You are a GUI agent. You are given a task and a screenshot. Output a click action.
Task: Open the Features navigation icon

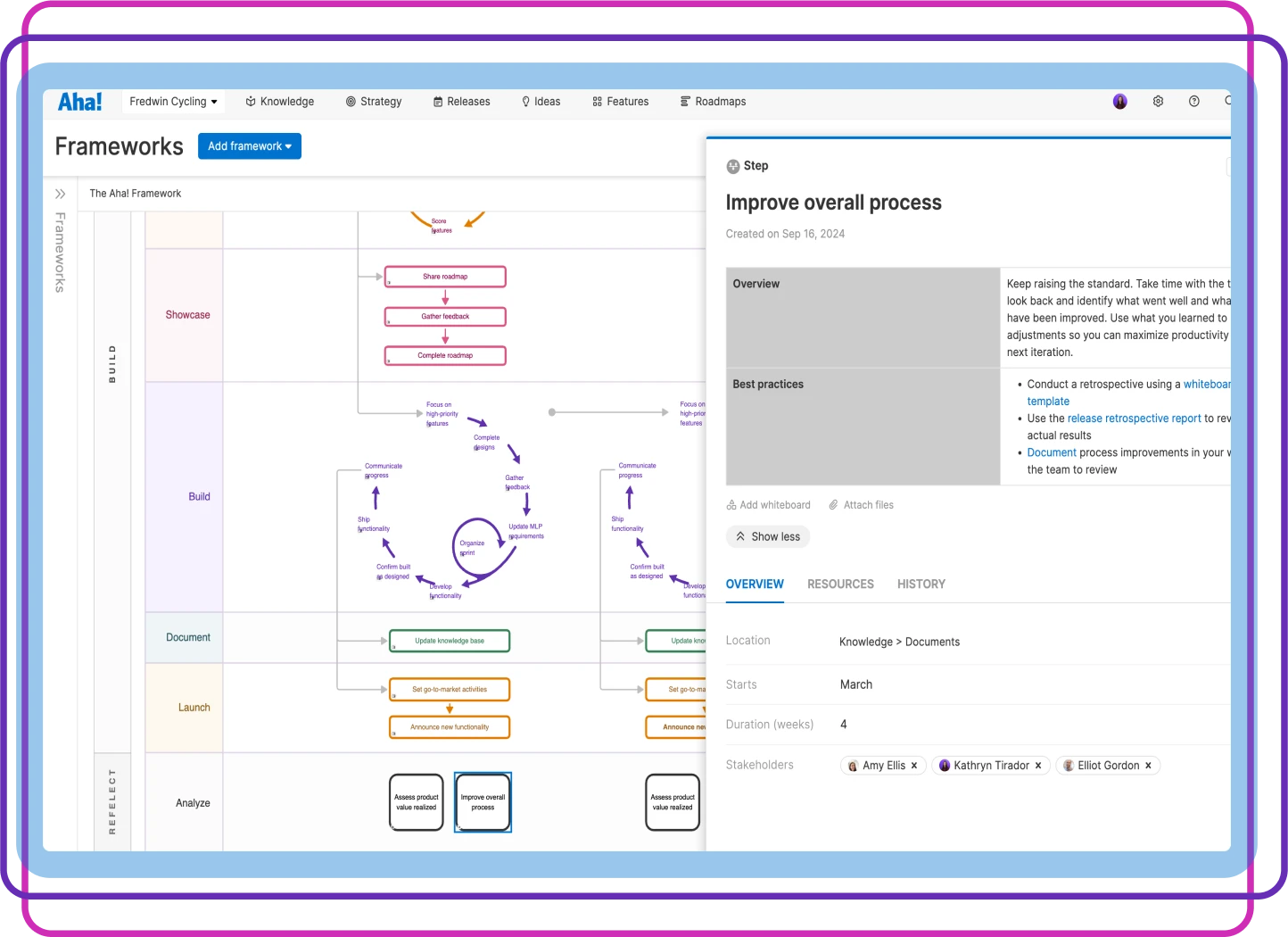[x=596, y=101]
